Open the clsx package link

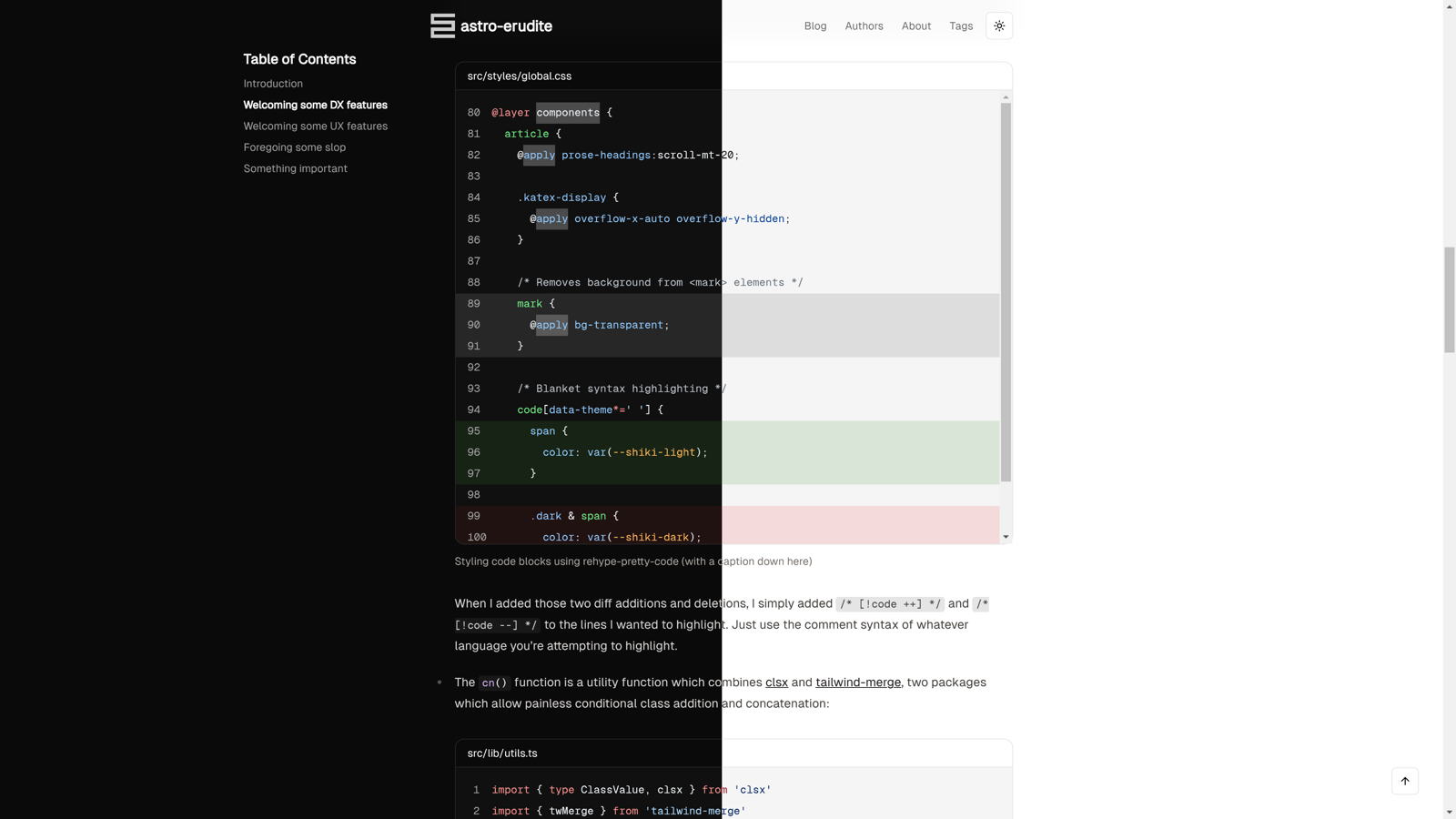pyautogui.click(x=776, y=682)
